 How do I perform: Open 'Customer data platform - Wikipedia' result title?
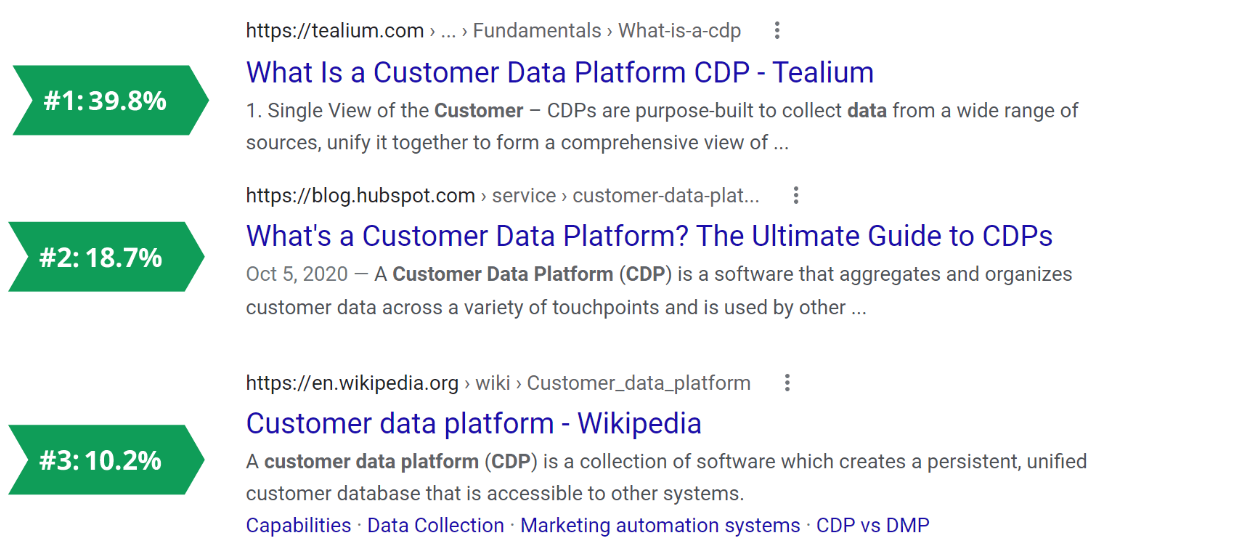click(474, 423)
